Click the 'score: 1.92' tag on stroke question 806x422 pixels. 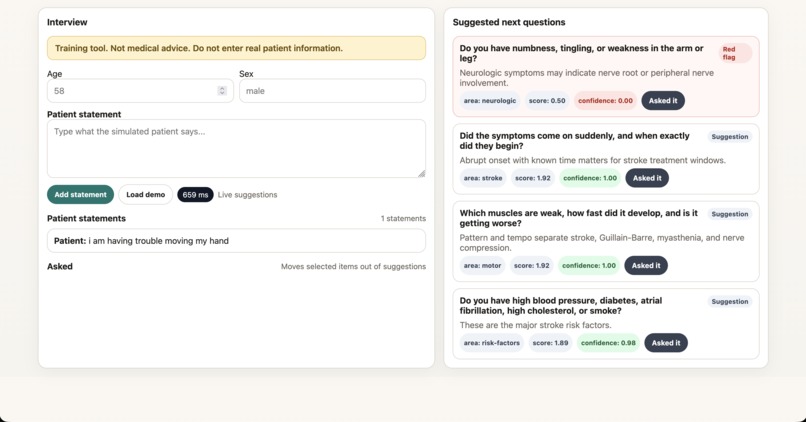point(533,178)
